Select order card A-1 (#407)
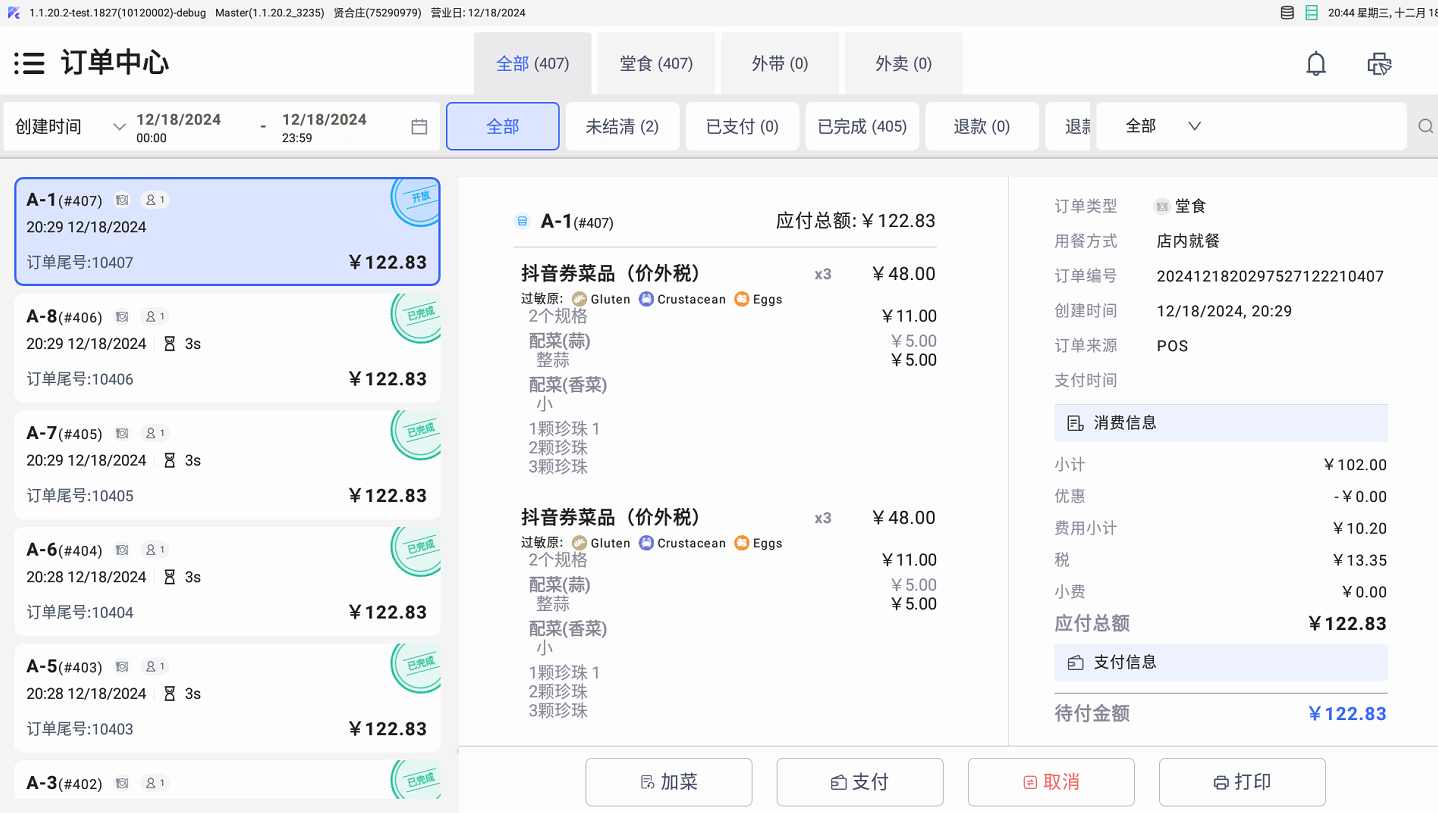The width and height of the screenshot is (1438, 813). (227, 232)
